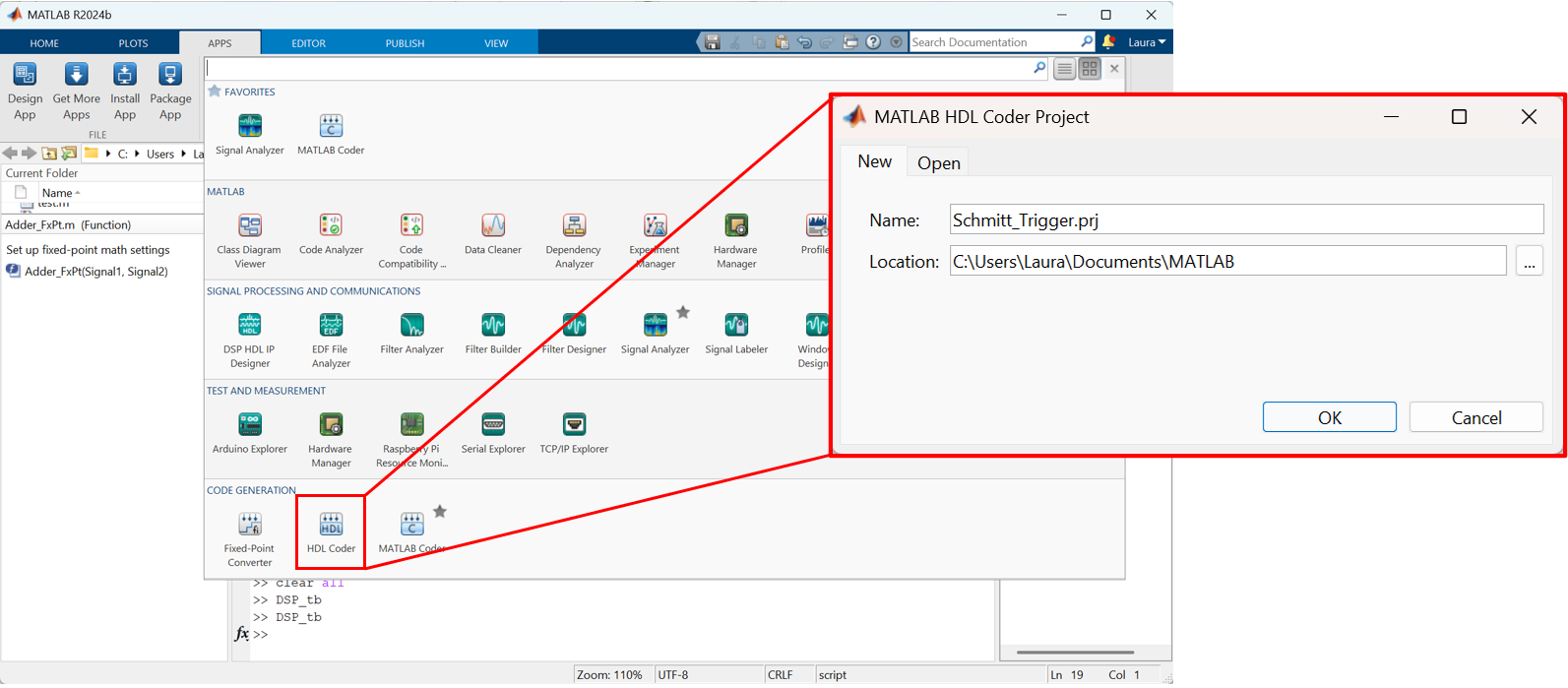Image resolution: width=1568 pixels, height=688 pixels.
Task: Open the notifications bell
Action: pyautogui.click(x=1109, y=42)
